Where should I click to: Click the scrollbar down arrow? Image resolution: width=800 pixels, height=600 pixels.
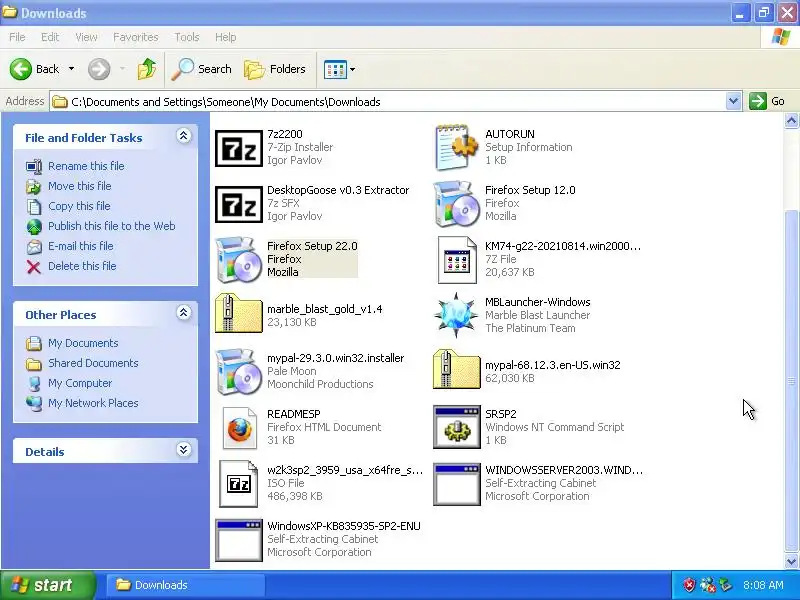tap(791, 561)
